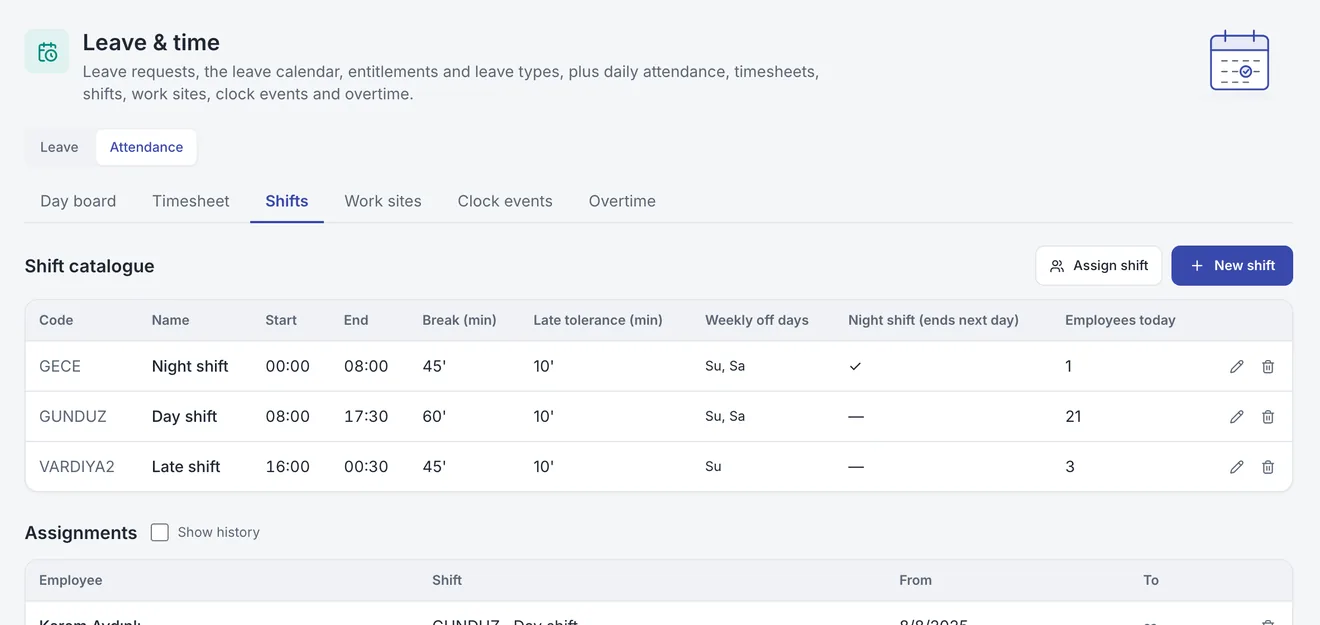Screen dimensions: 1320x625
Task: Edit the Late shift row with pencil icon
Action: 1237,466
